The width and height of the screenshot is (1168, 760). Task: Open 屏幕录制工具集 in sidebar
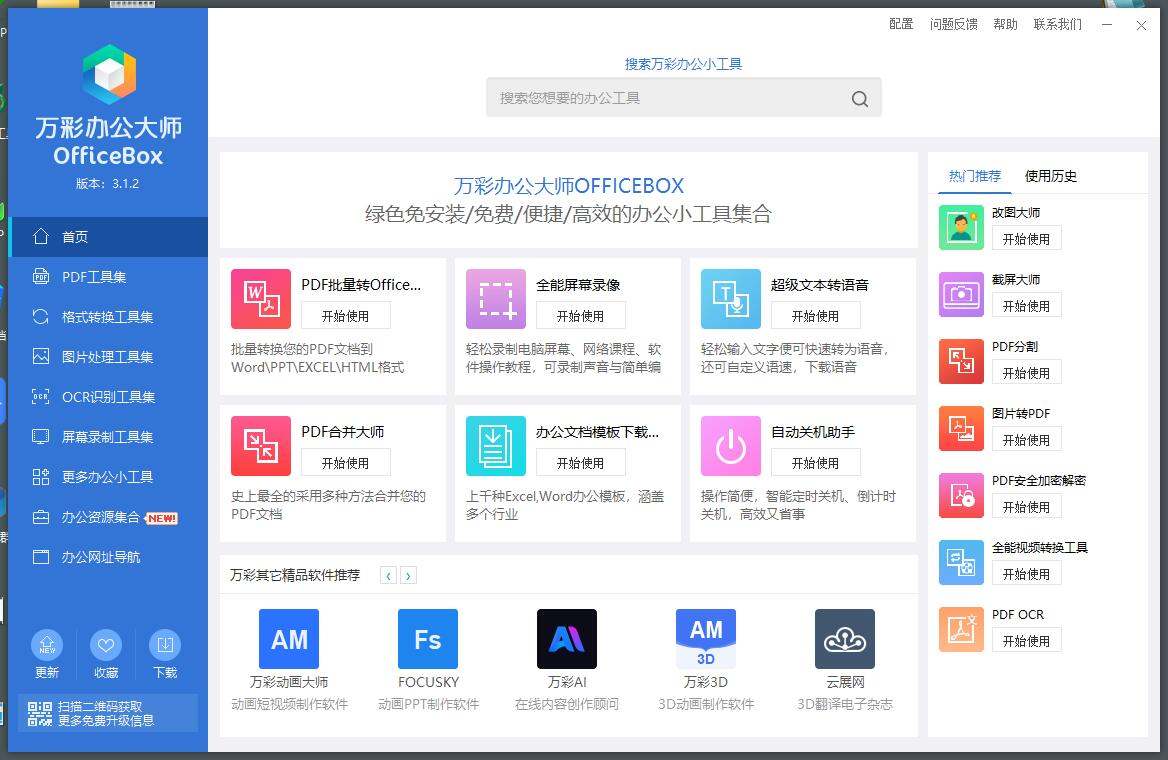(109, 437)
